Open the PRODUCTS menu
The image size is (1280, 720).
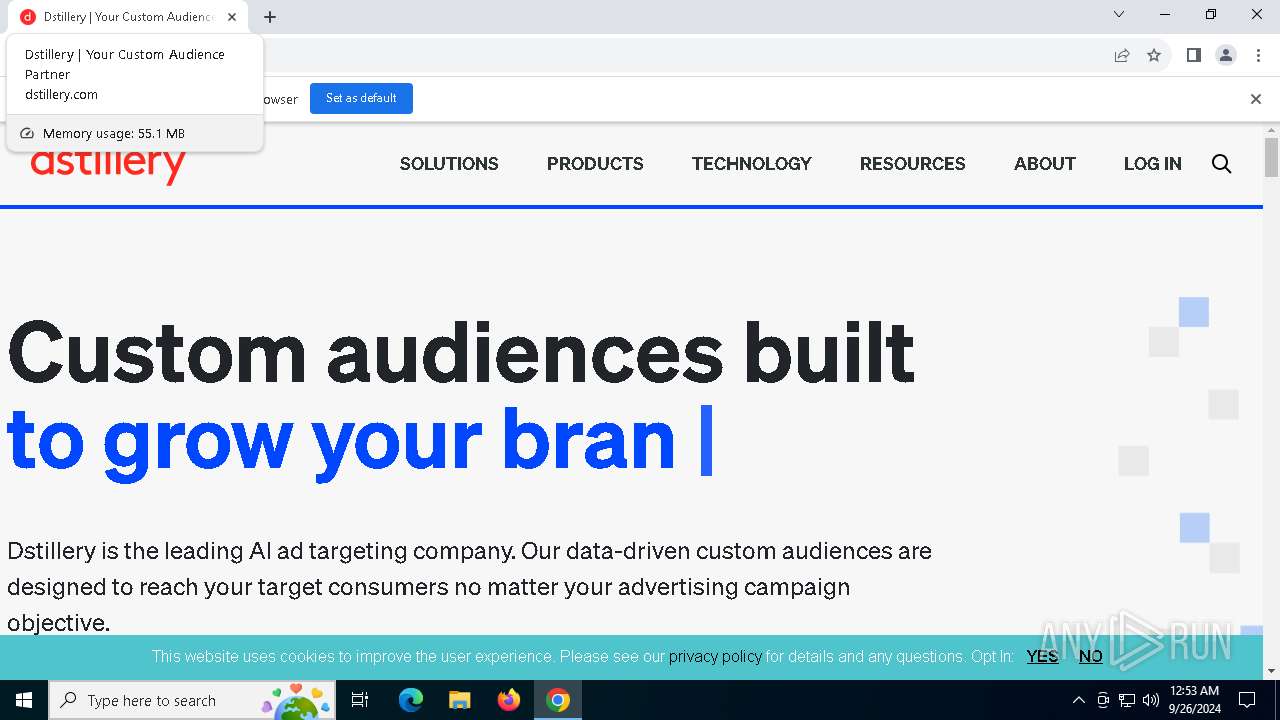[x=595, y=164]
